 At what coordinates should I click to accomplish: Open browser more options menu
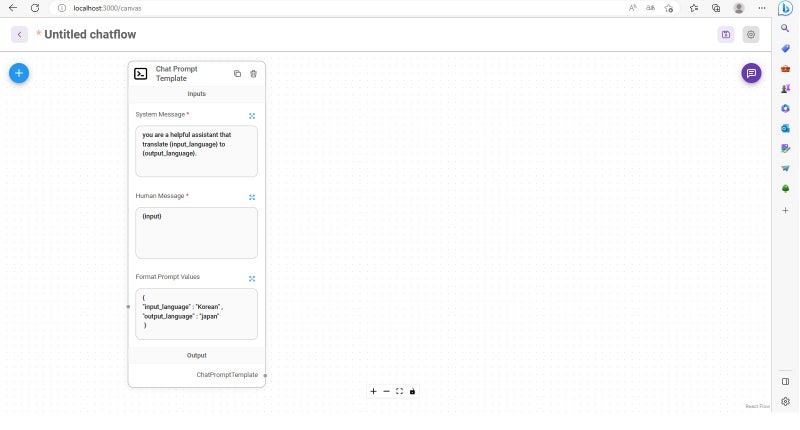click(762, 8)
